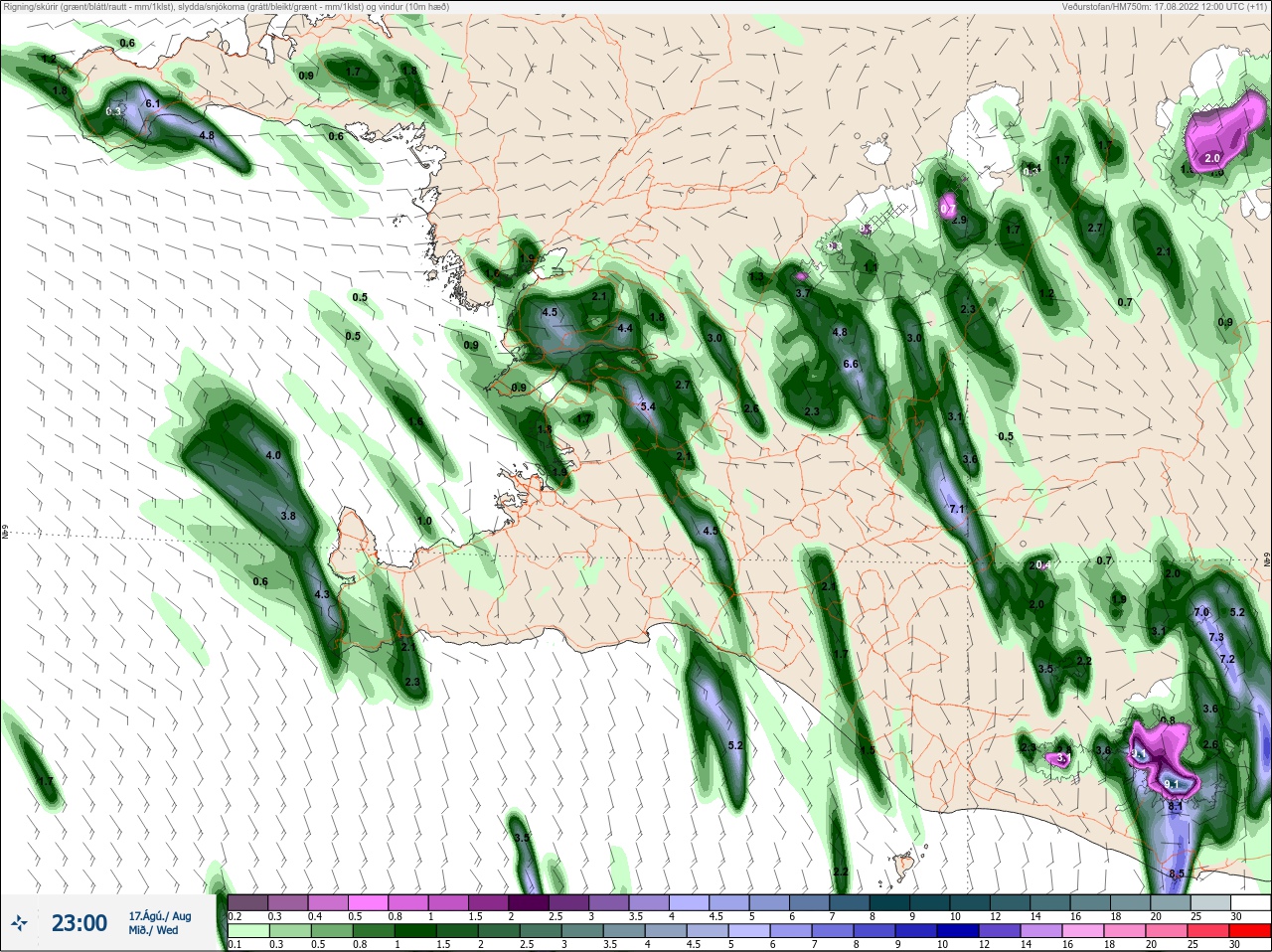This screenshot has height=952, width=1272.
Task: Click the precipitation value 1.0 on the map
Action: 424,521
